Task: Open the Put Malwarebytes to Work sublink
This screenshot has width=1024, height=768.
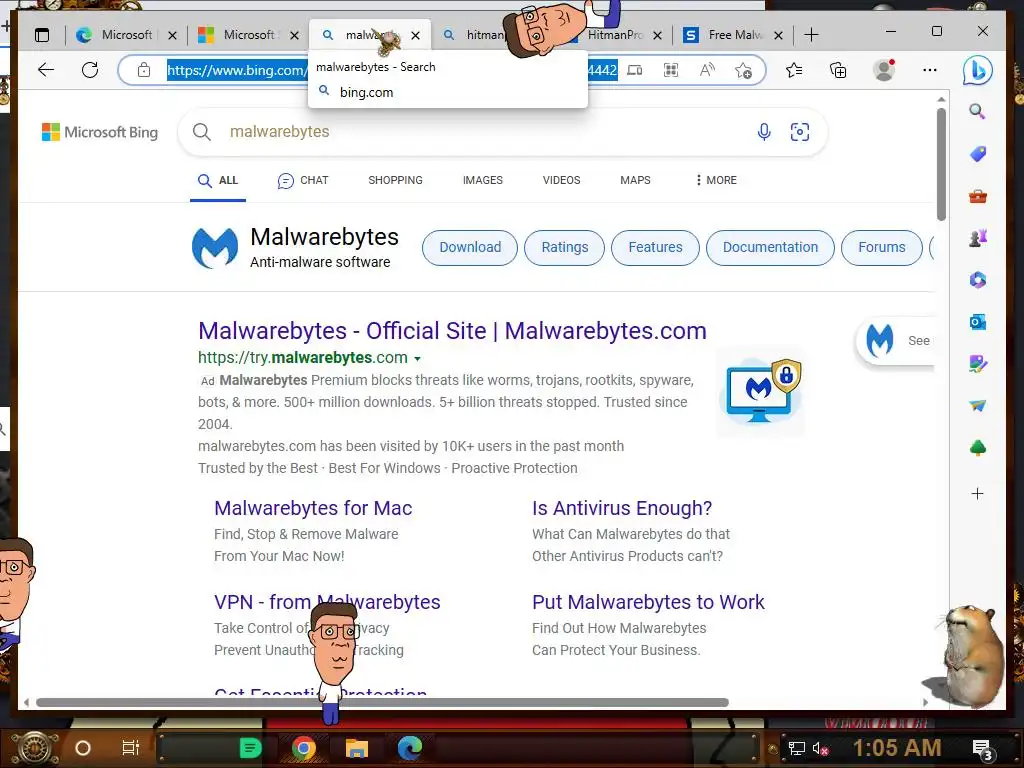Action: pyautogui.click(x=648, y=602)
